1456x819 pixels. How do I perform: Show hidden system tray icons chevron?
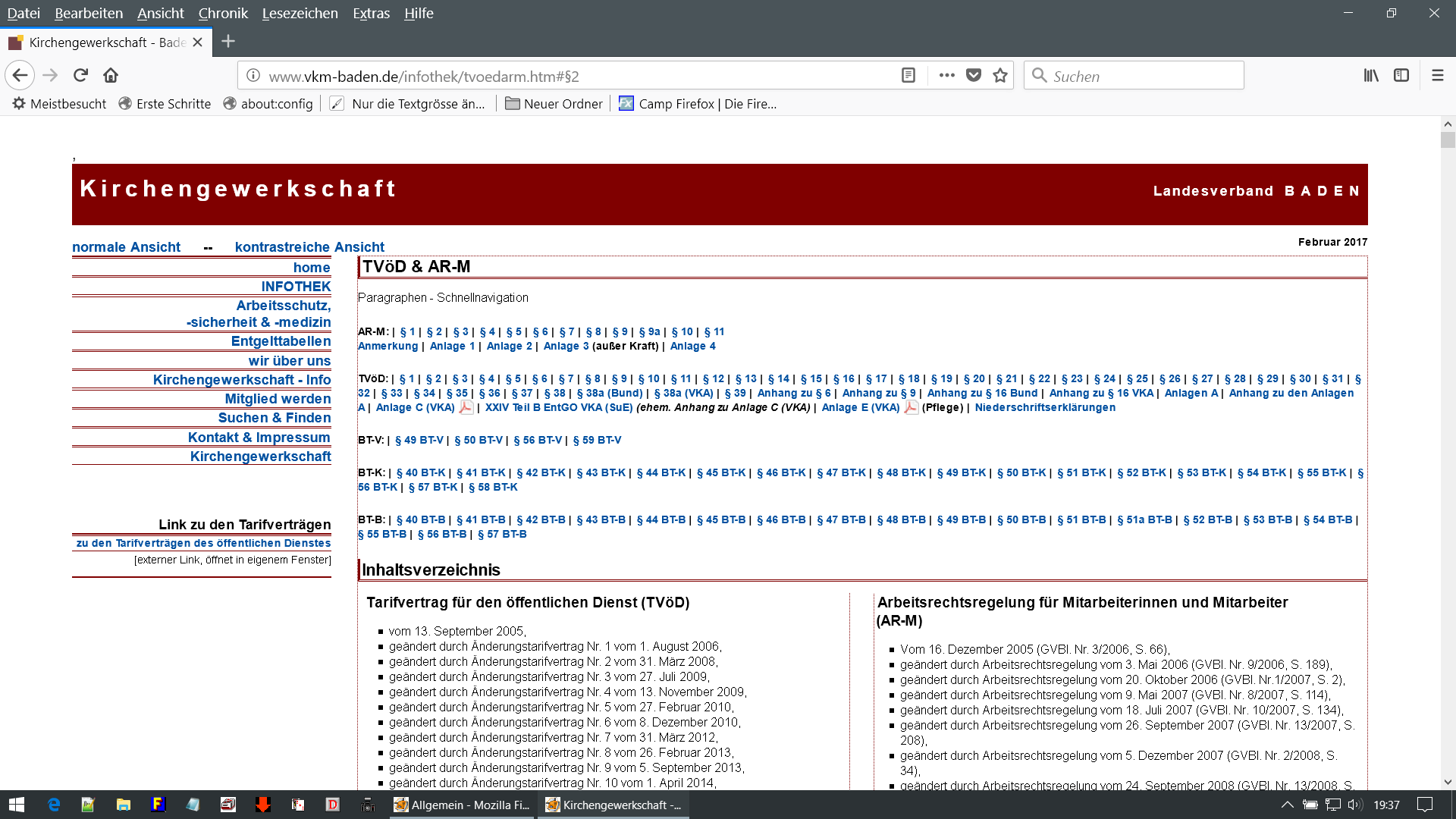tap(1287, 805)
